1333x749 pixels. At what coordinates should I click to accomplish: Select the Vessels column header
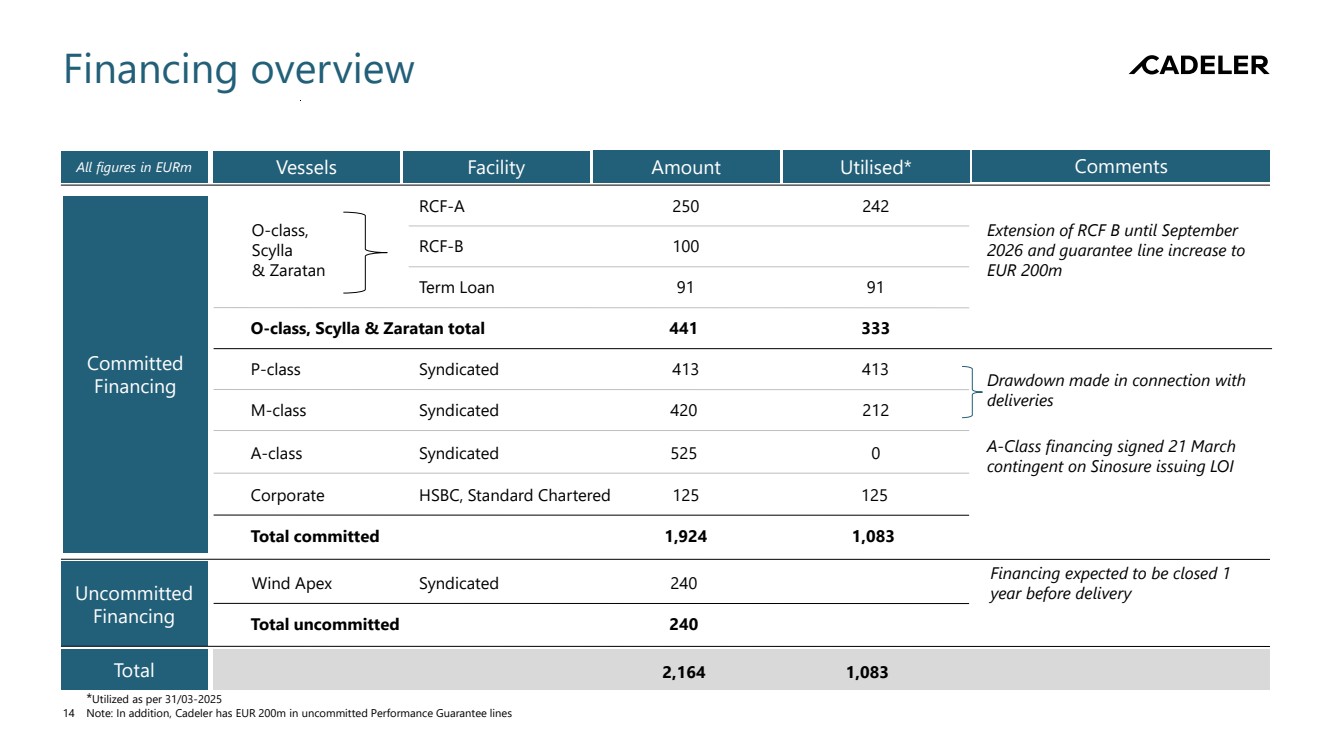tap(306, 167)
